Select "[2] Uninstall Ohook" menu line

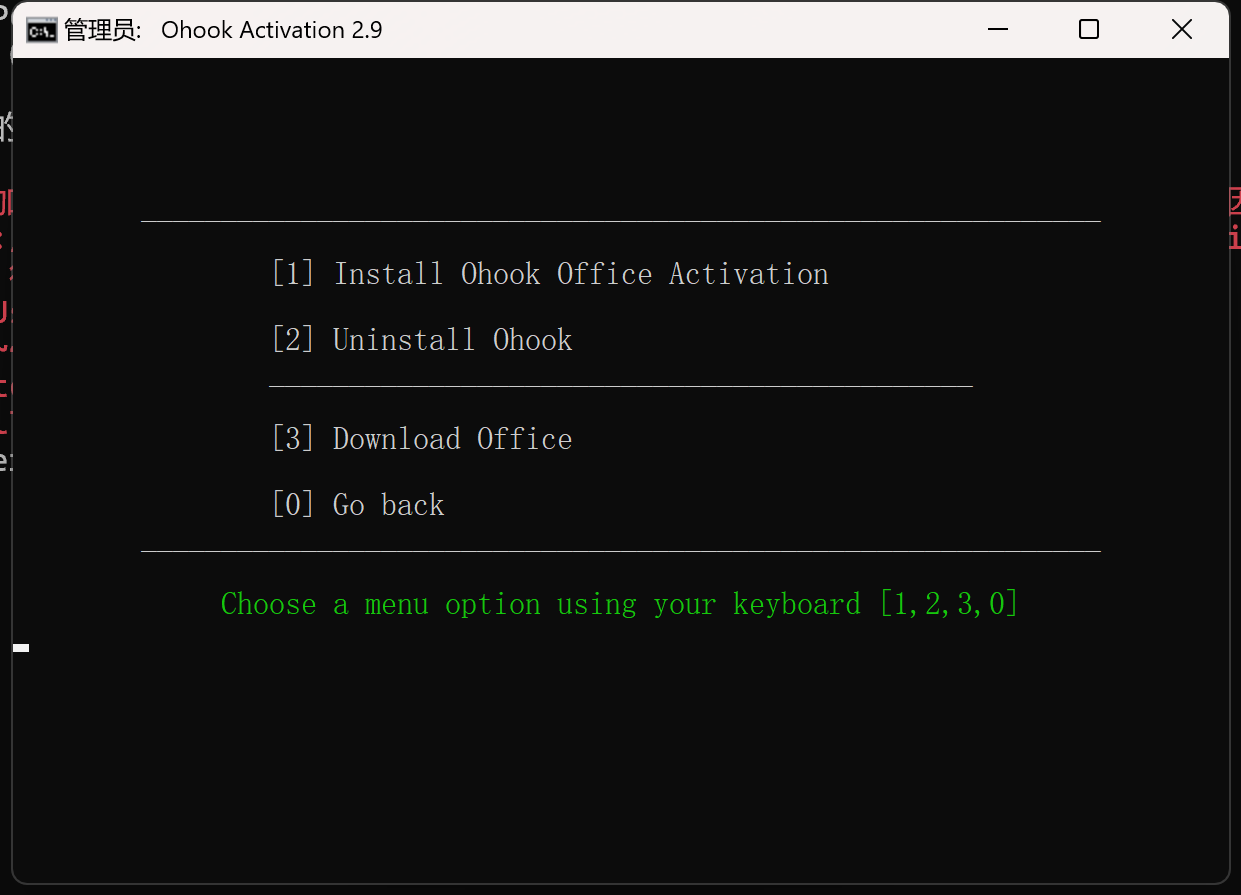(422, 340)
